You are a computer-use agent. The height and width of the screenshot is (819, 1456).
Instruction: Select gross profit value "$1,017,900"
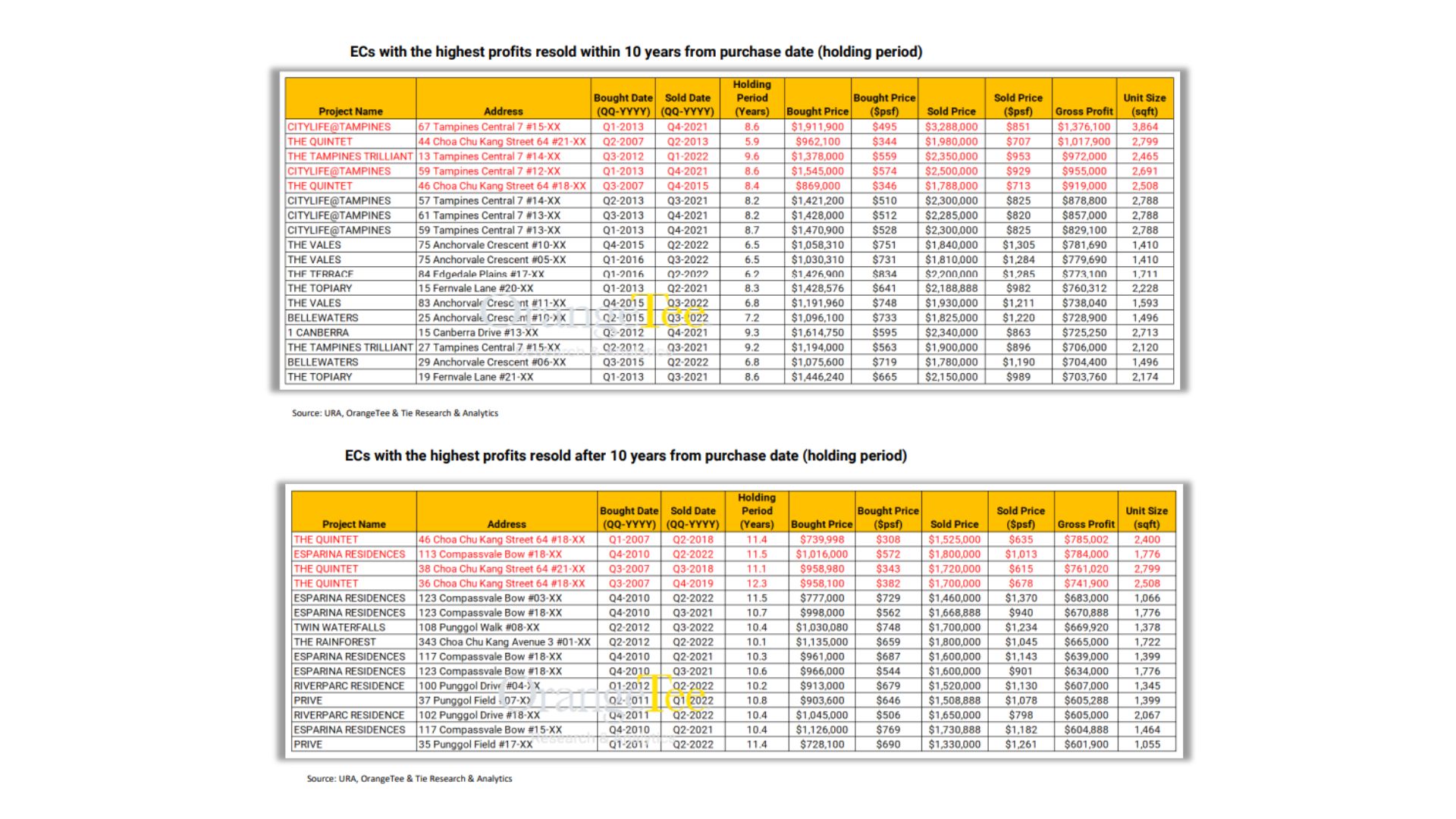click(x=1084, y=142)
